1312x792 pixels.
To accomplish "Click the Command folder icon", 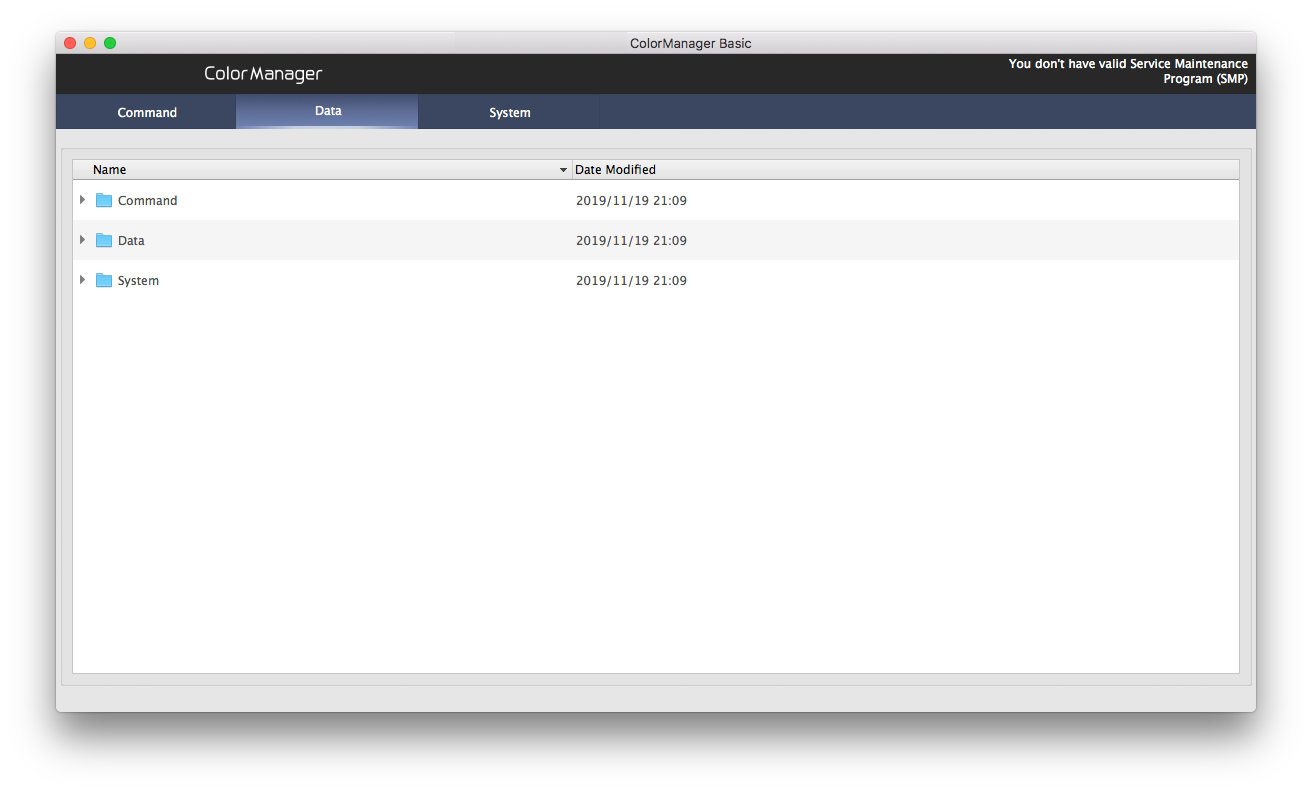I will (x=104, y=200).
